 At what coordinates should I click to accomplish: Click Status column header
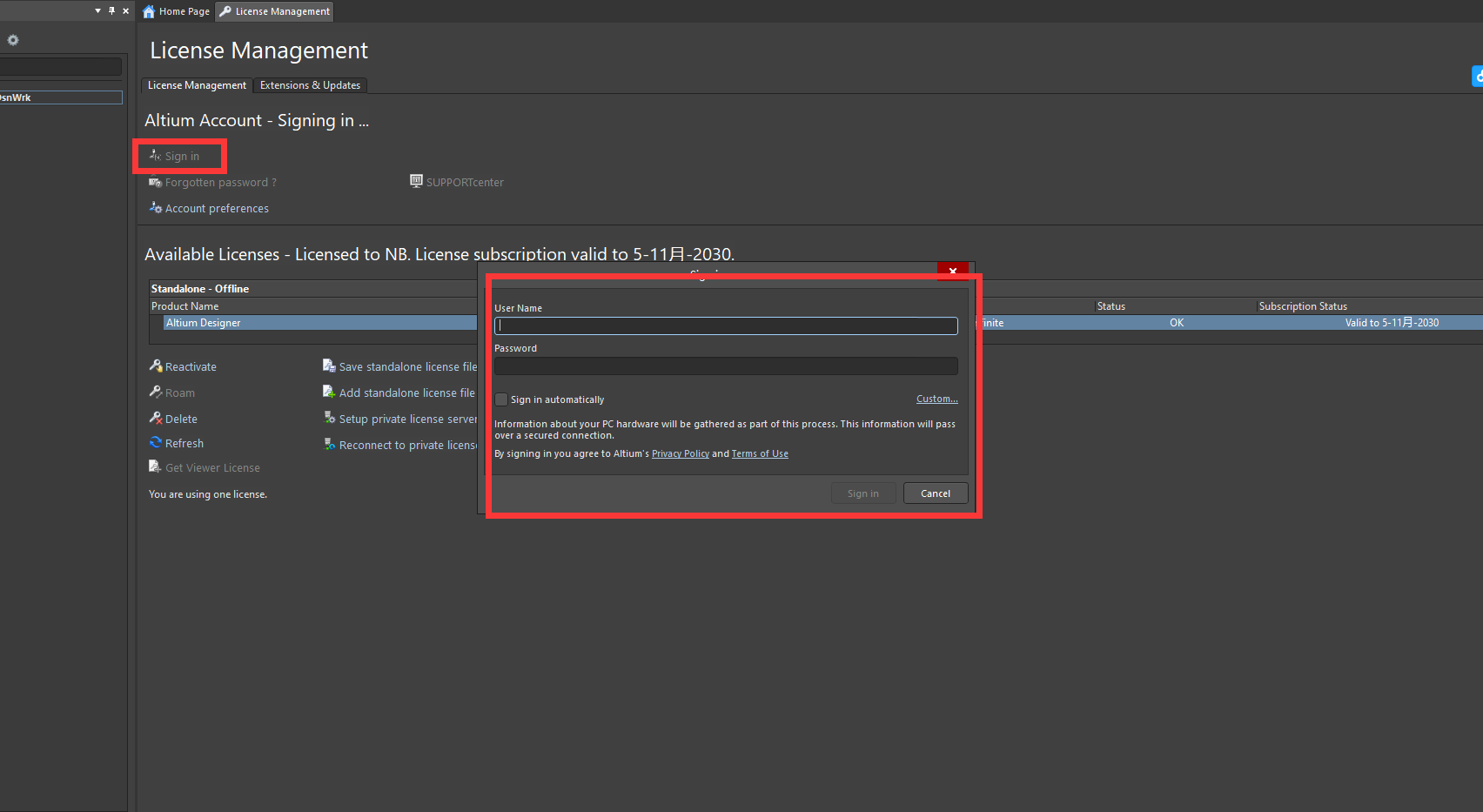(x=1111, y=306)
